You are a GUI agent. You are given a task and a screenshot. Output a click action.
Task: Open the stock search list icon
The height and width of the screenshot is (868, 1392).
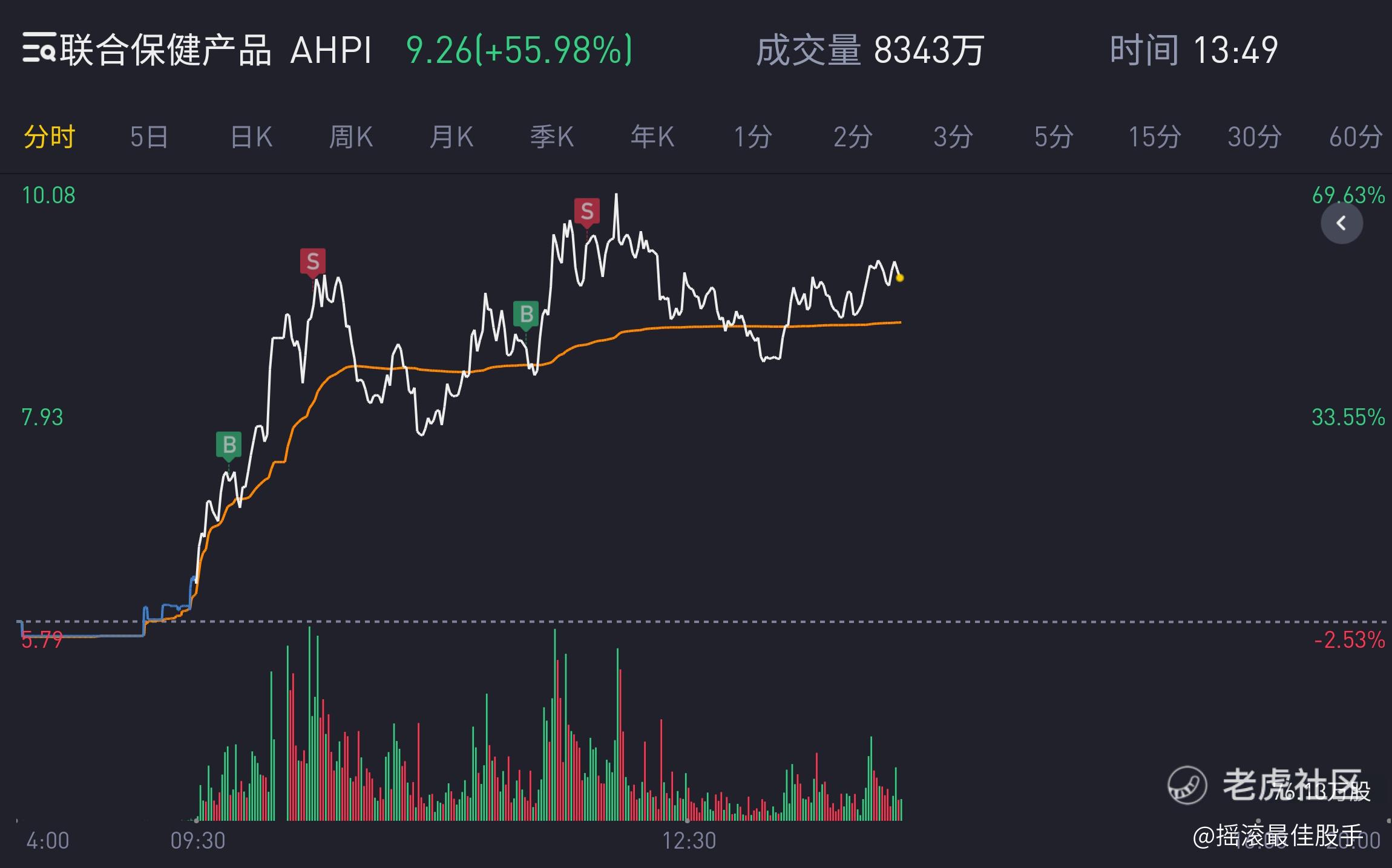39,48
